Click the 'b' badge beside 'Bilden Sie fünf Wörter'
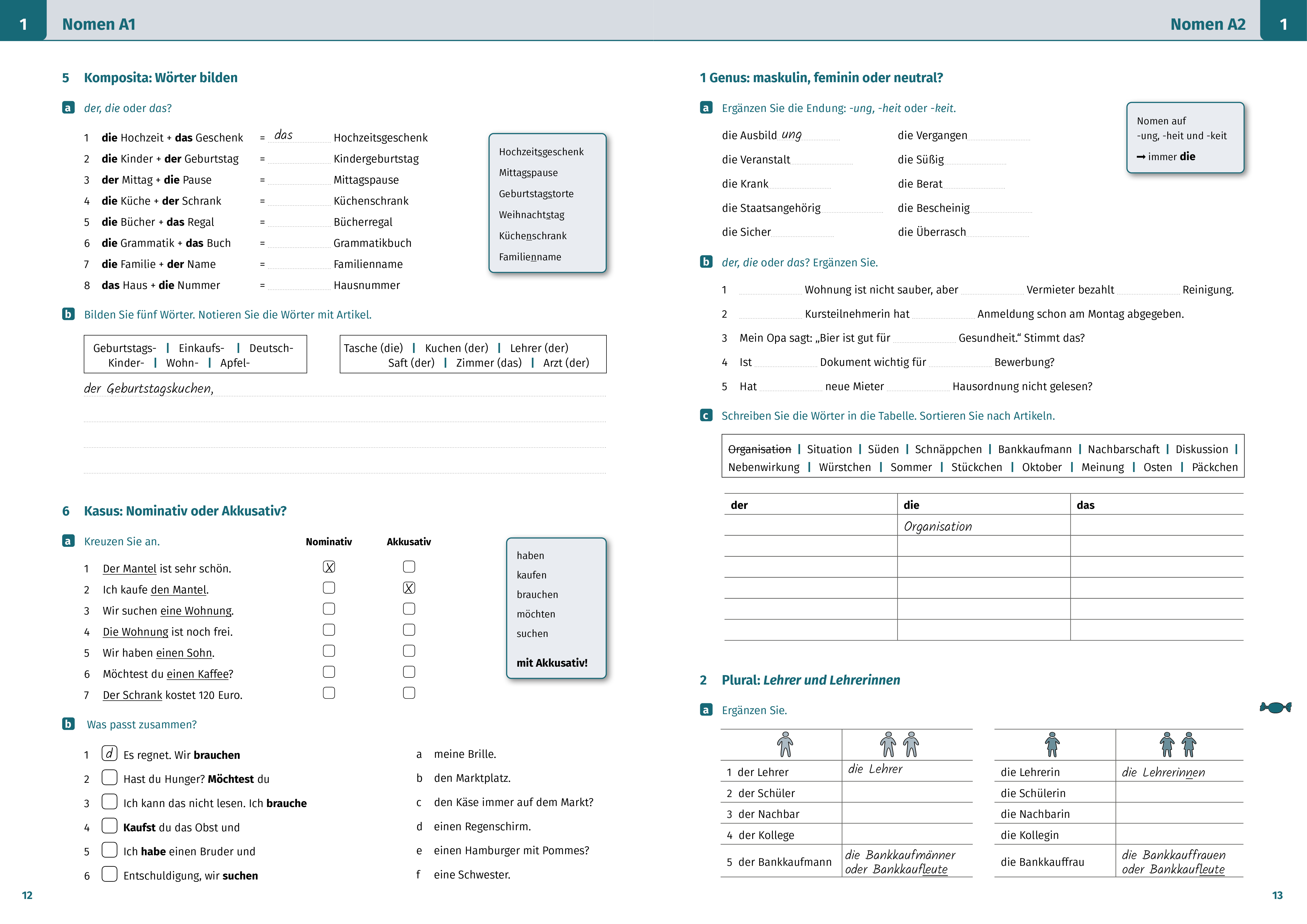 tap(68, 314)
